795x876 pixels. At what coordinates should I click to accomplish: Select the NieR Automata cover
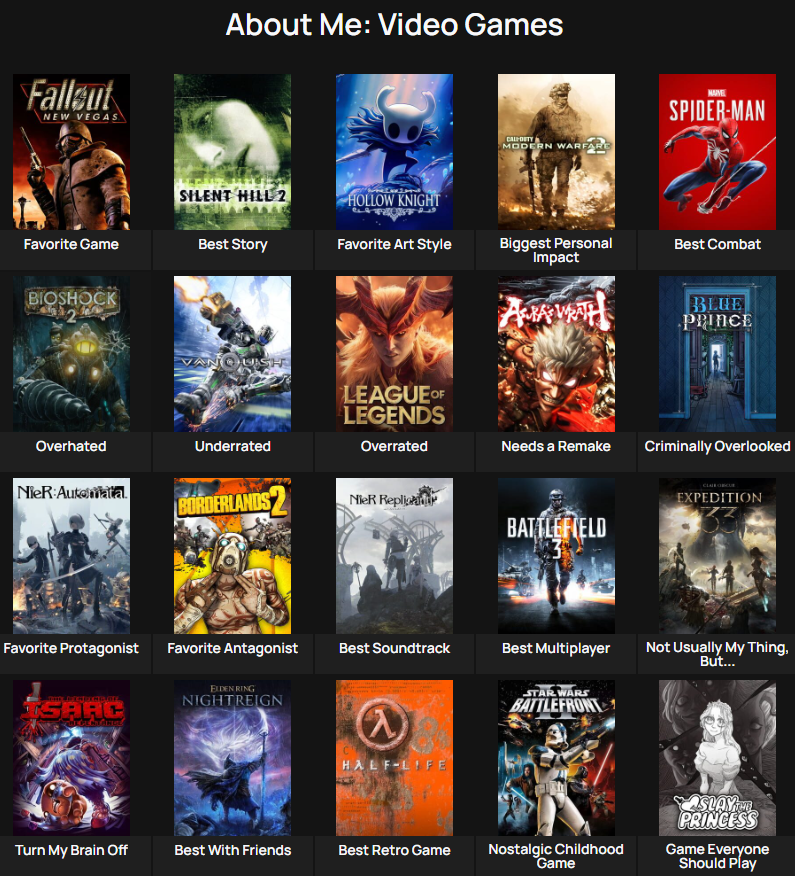72,556
